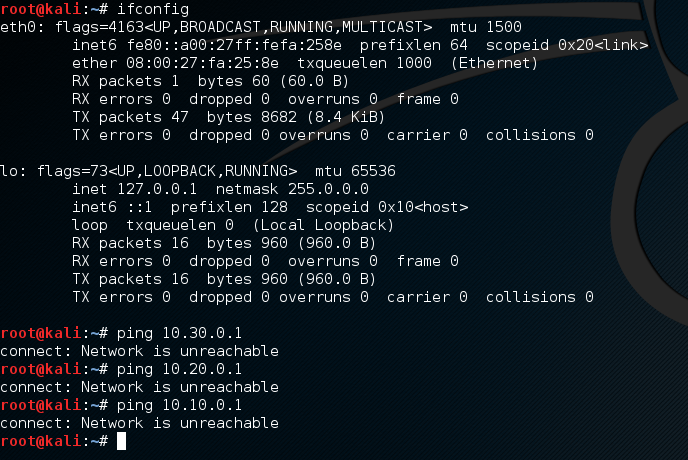
Task: Click the (Ethernet) label text
Action: (494, 63)
